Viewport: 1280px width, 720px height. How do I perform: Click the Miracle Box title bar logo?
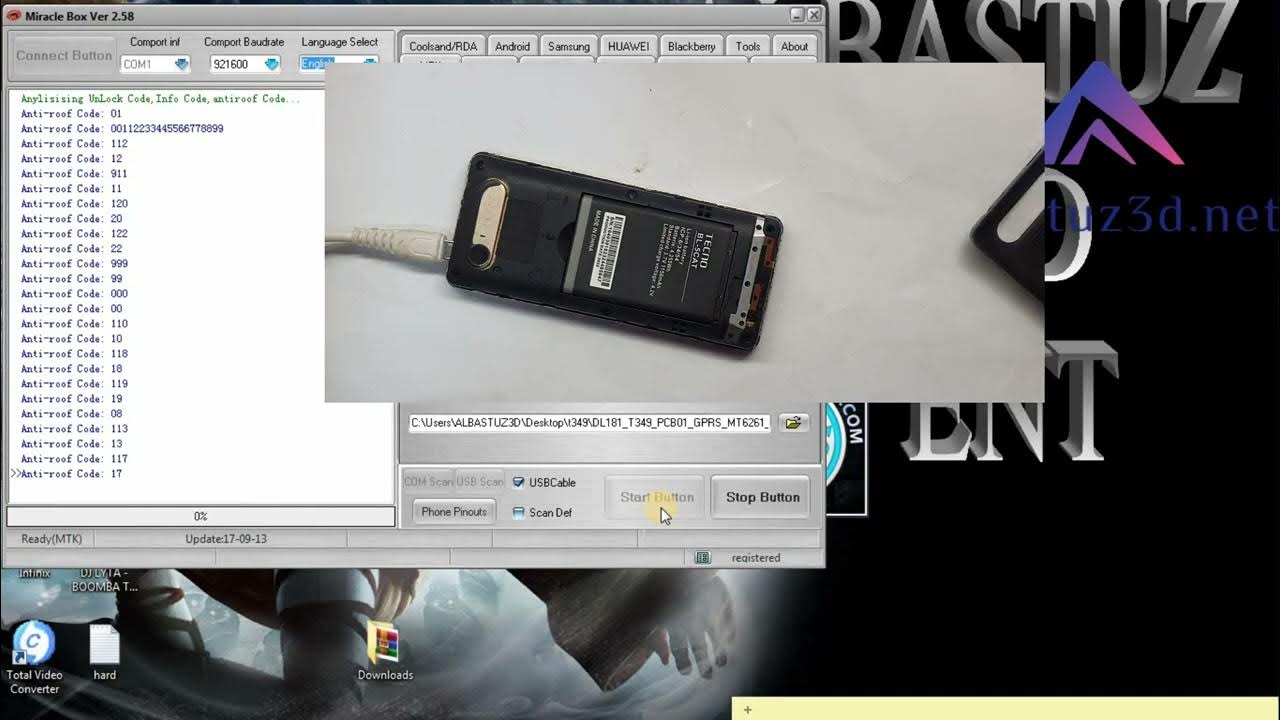click(x=14, y=16)
